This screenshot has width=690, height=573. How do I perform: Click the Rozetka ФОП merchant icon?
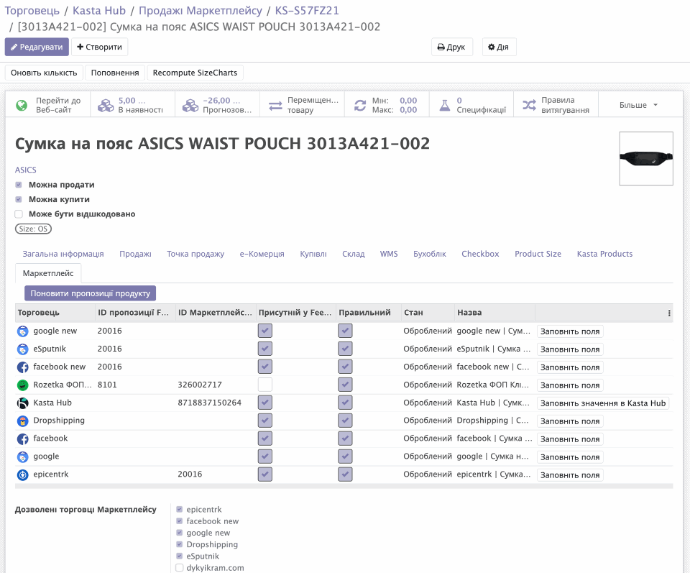[22, 385]
